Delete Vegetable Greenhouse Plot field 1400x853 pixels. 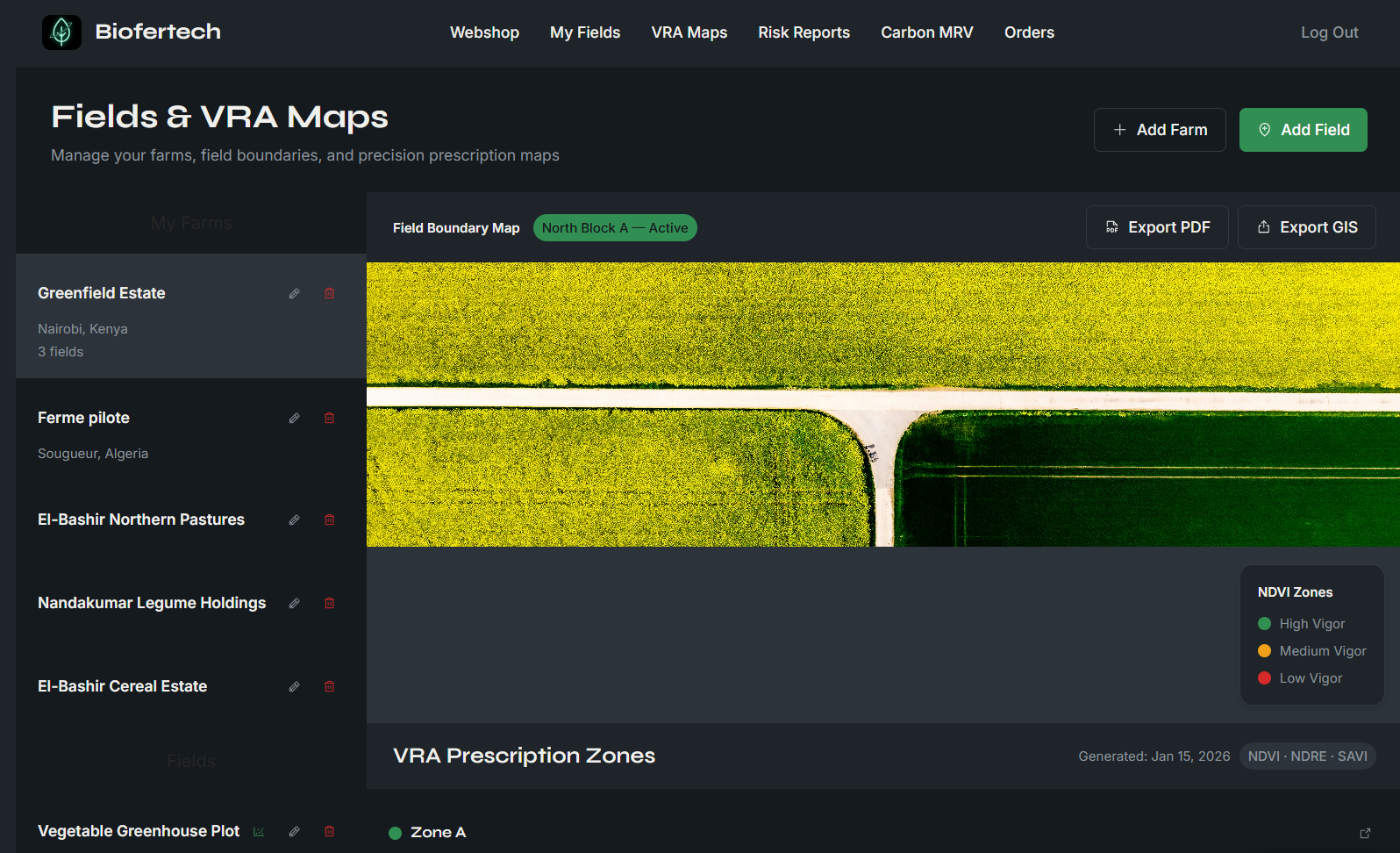pyautogui.click(x=330, y=832)
